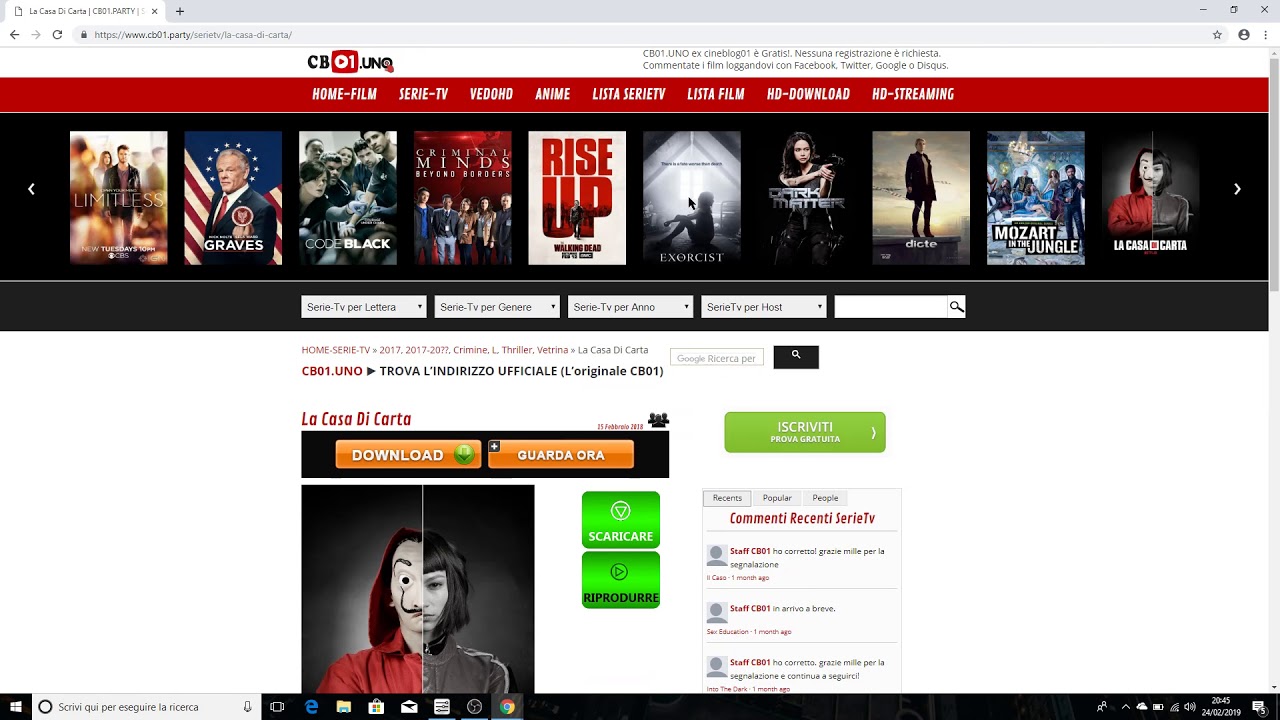The image size is (1280, 720).
Task: Click the microphone icon in the taskbar search
Action: coord(247,707)
